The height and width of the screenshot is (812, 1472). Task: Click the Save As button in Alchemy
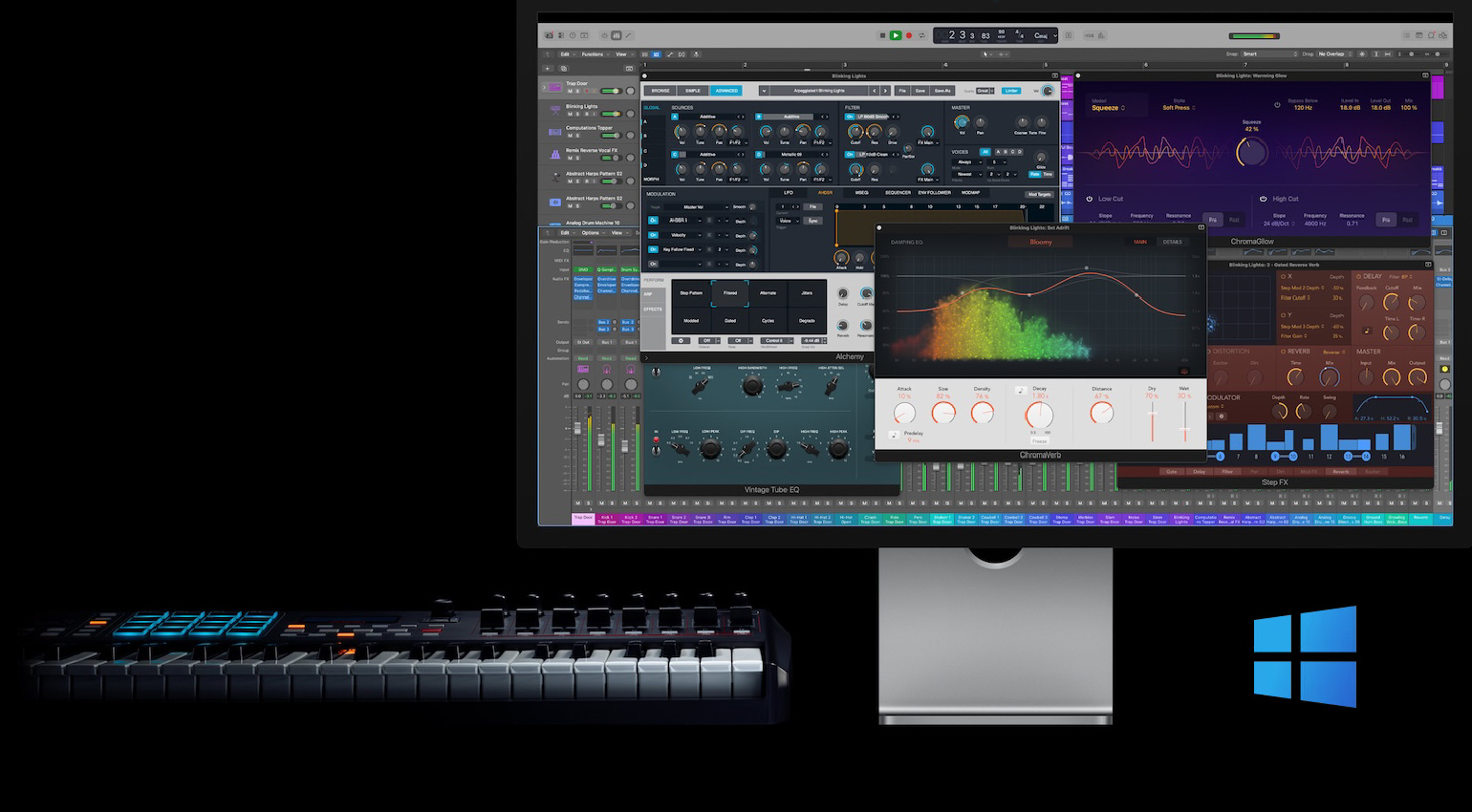click(942, 91)
